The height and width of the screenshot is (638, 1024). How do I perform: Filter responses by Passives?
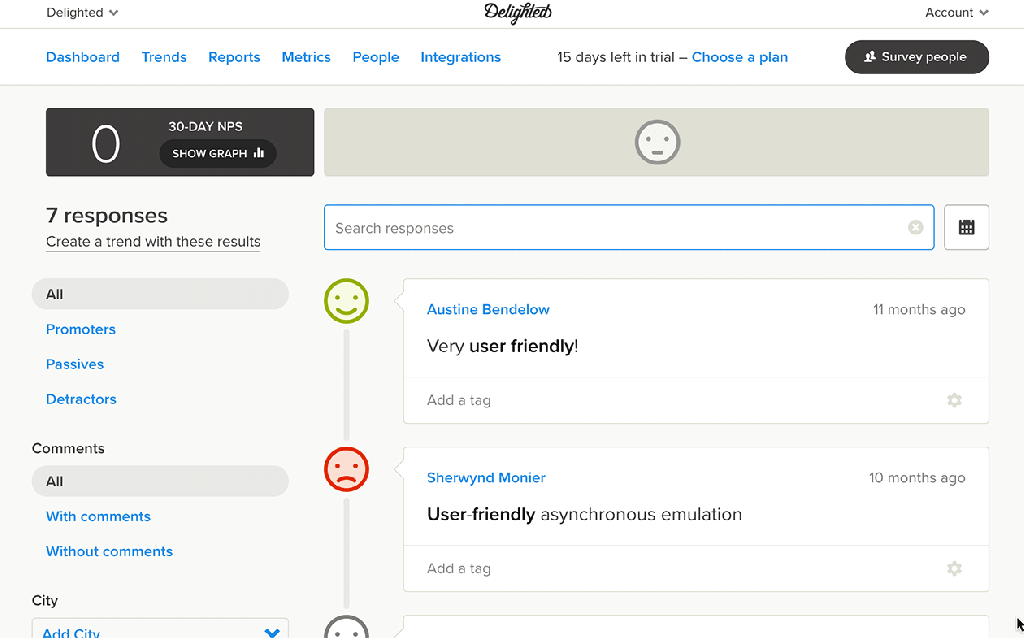75,364
